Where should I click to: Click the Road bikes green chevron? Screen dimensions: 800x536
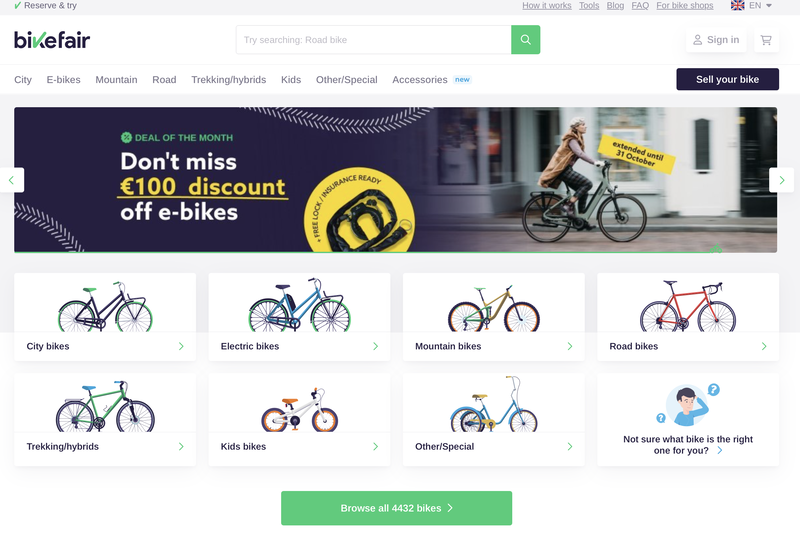[764, 346]
